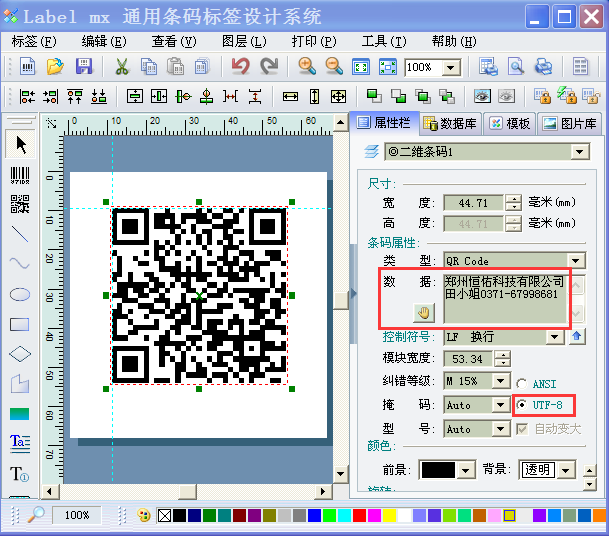
Task: Click the data text field
Action: (x=505, y=298)
